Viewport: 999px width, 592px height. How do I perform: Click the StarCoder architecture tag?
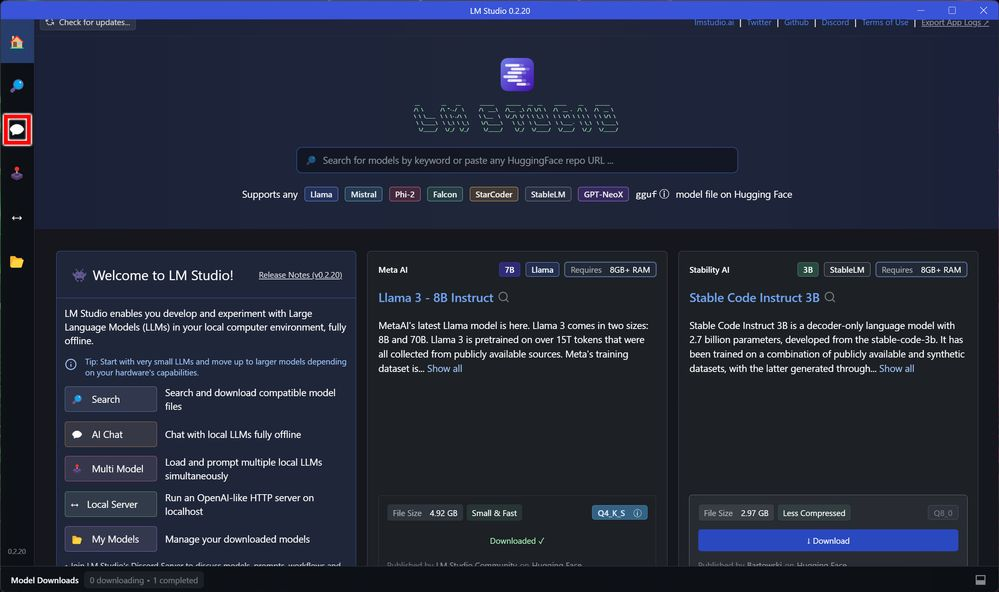(494, 194)
